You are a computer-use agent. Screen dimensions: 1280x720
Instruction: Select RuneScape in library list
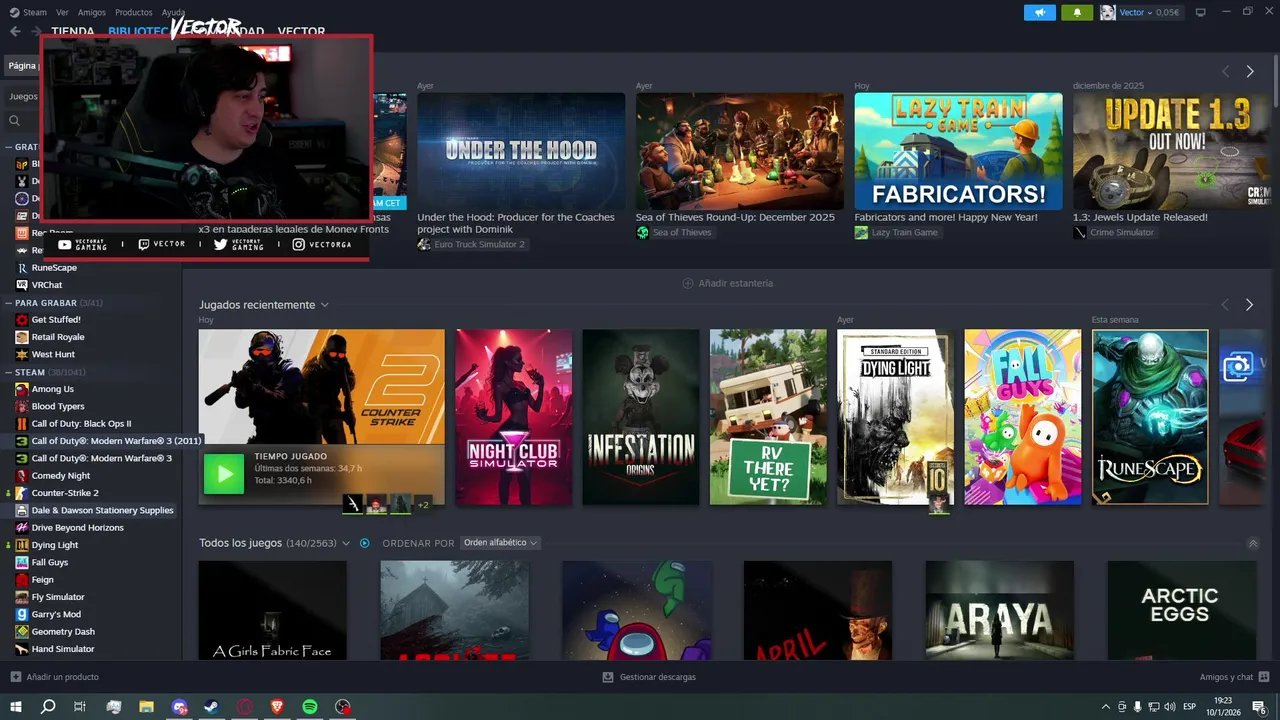[54, 268]
